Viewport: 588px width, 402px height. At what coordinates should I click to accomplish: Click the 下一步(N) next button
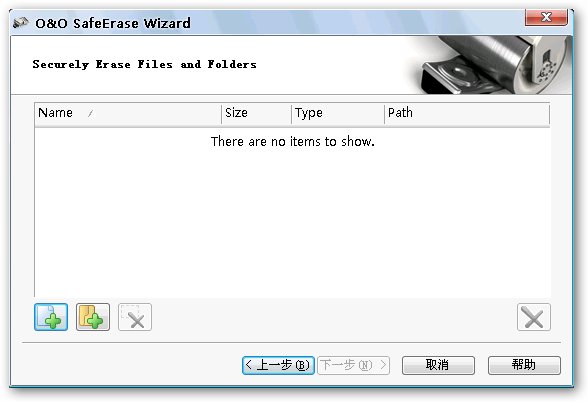354,365
